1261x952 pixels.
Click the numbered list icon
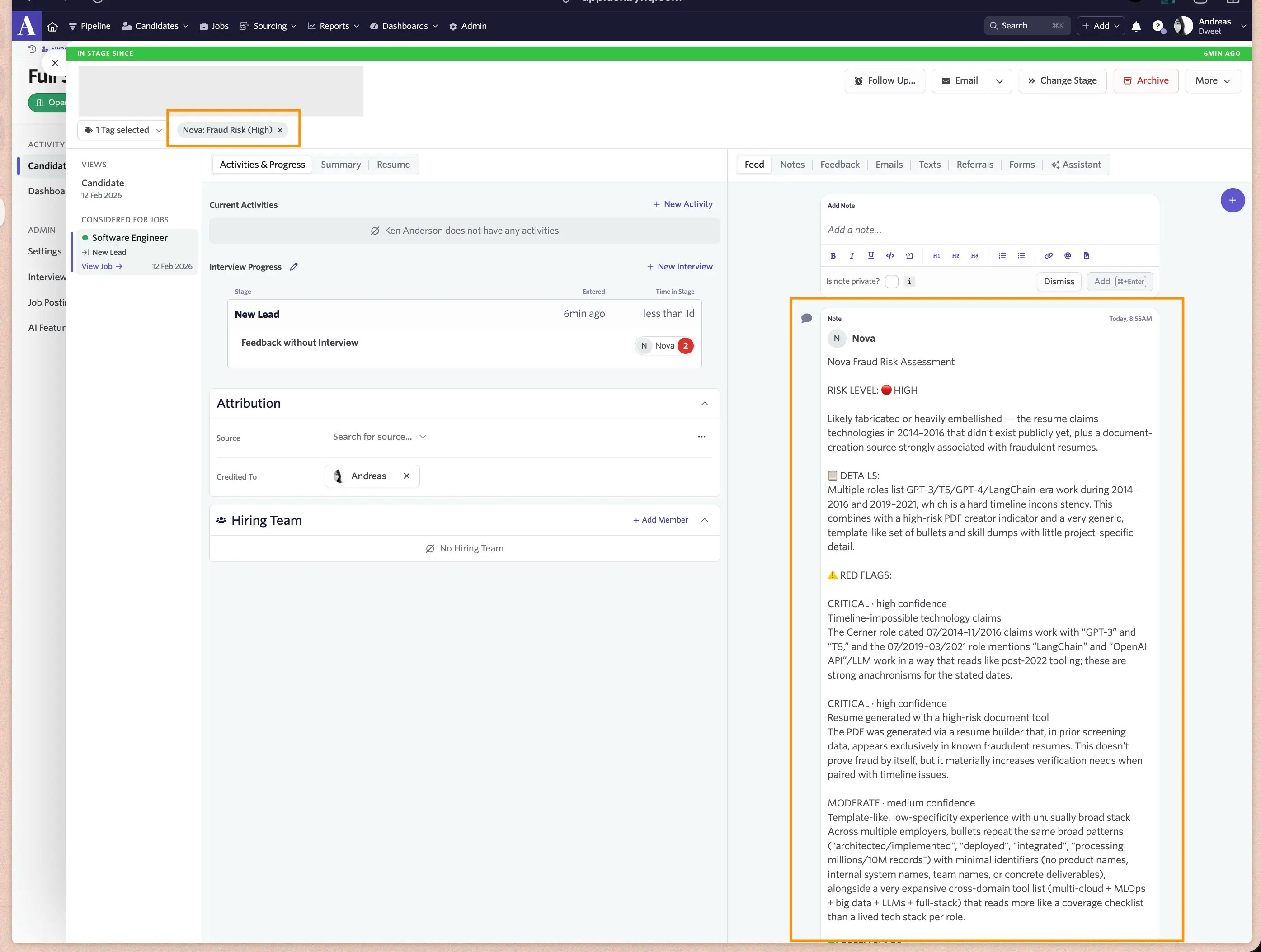point(1002,256)
